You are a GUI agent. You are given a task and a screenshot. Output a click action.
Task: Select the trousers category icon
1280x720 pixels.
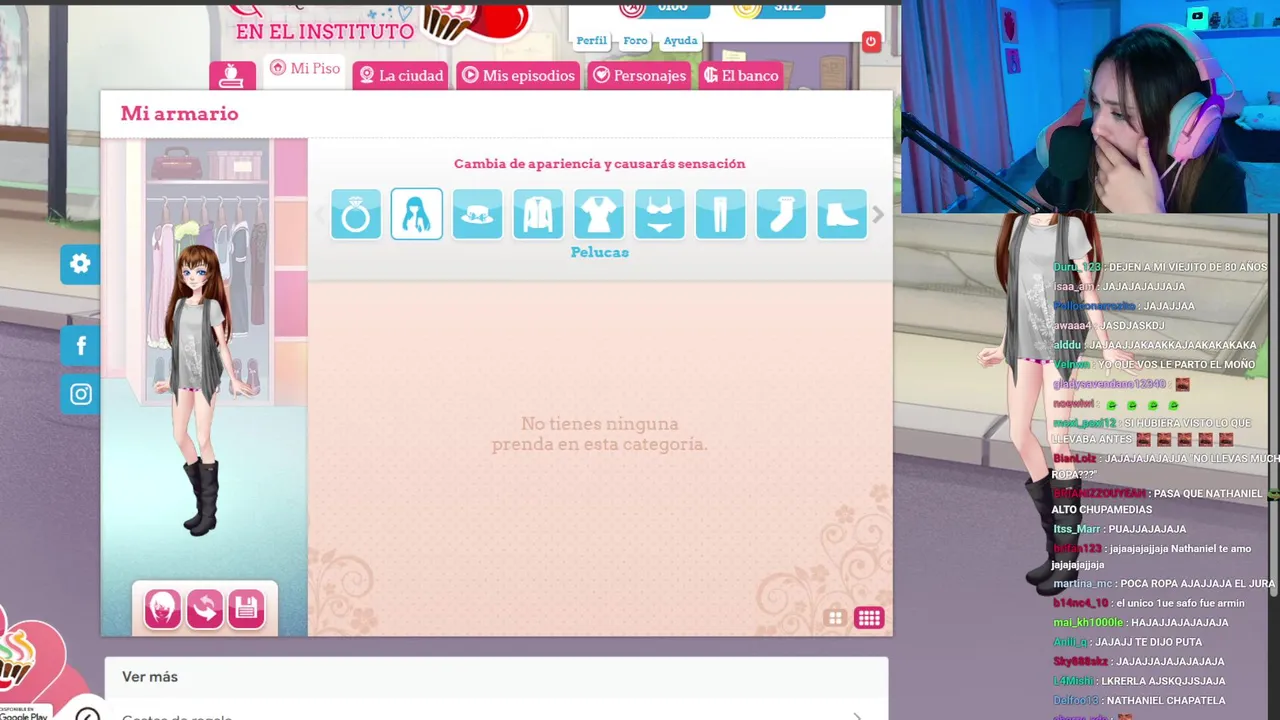pyautogui.click(x=720, y=214)
